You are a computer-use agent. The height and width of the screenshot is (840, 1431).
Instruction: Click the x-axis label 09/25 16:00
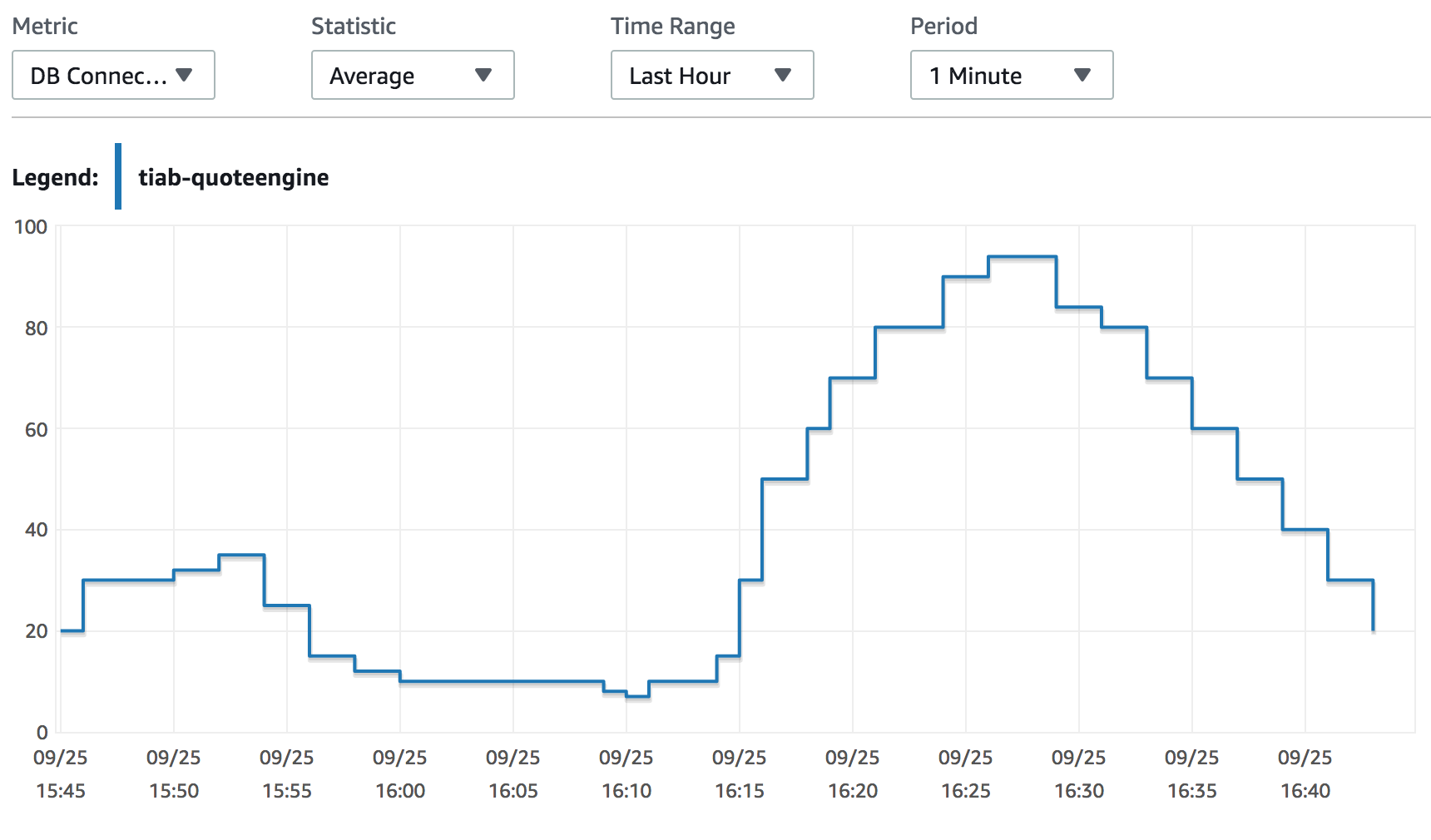tap(400, 774)
